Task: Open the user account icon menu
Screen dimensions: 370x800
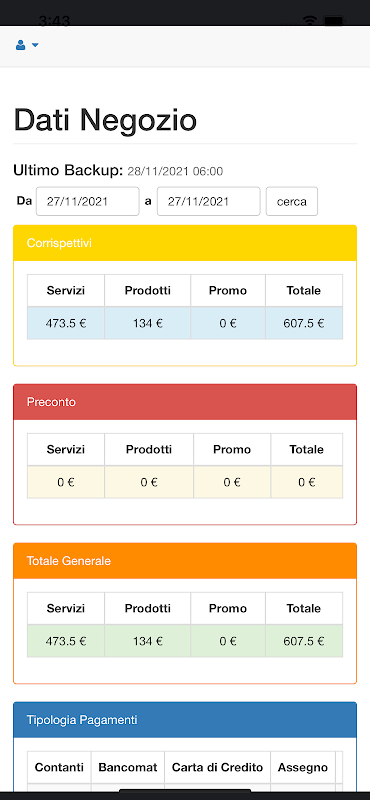Action: click(20, 45)
